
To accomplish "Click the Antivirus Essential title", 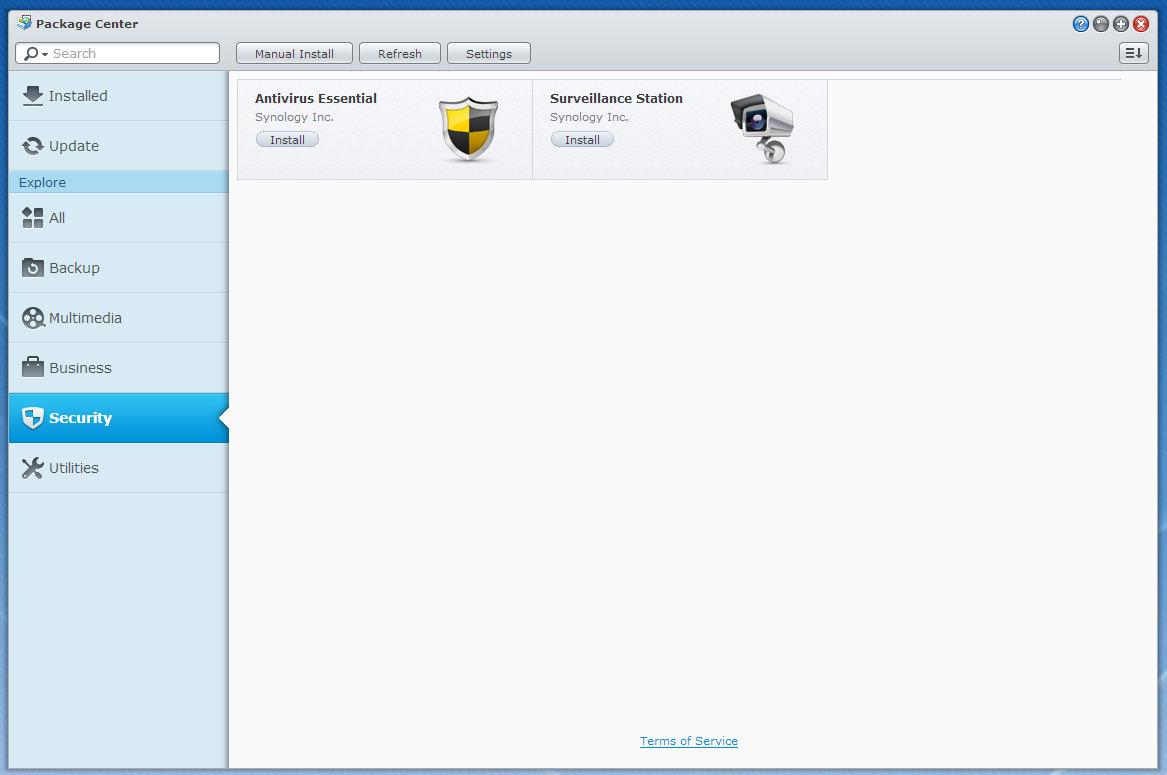I will point(316,98).
